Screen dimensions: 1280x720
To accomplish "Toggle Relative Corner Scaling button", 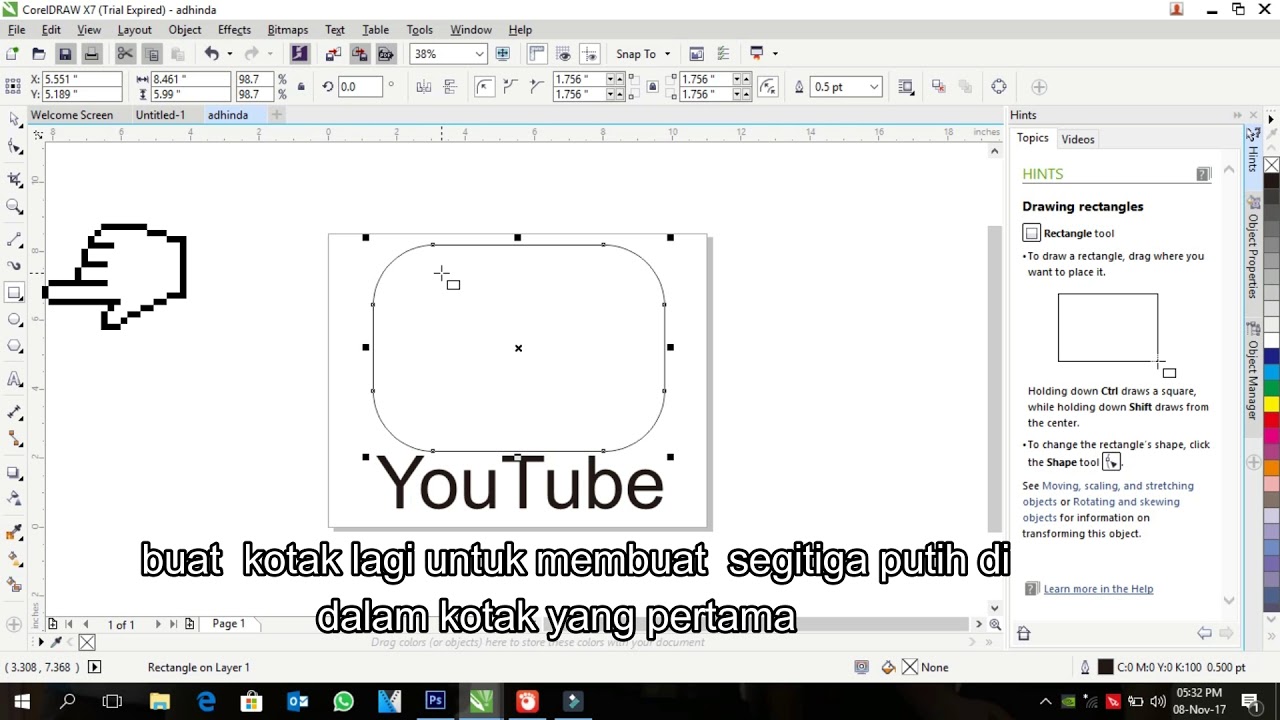I will point(768,87).
